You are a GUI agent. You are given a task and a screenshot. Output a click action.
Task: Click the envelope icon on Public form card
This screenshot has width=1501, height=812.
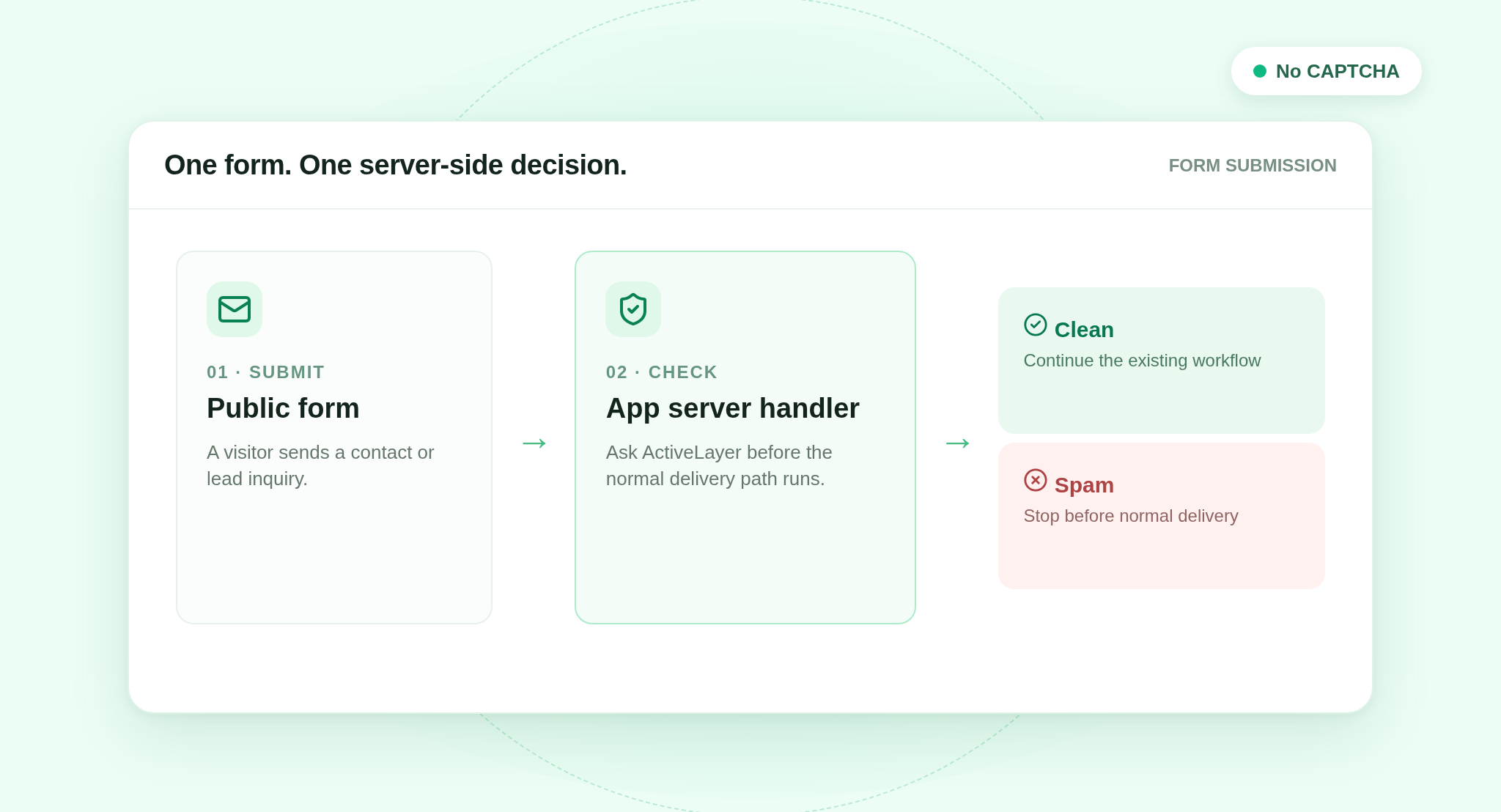click(x=235, y=309)
